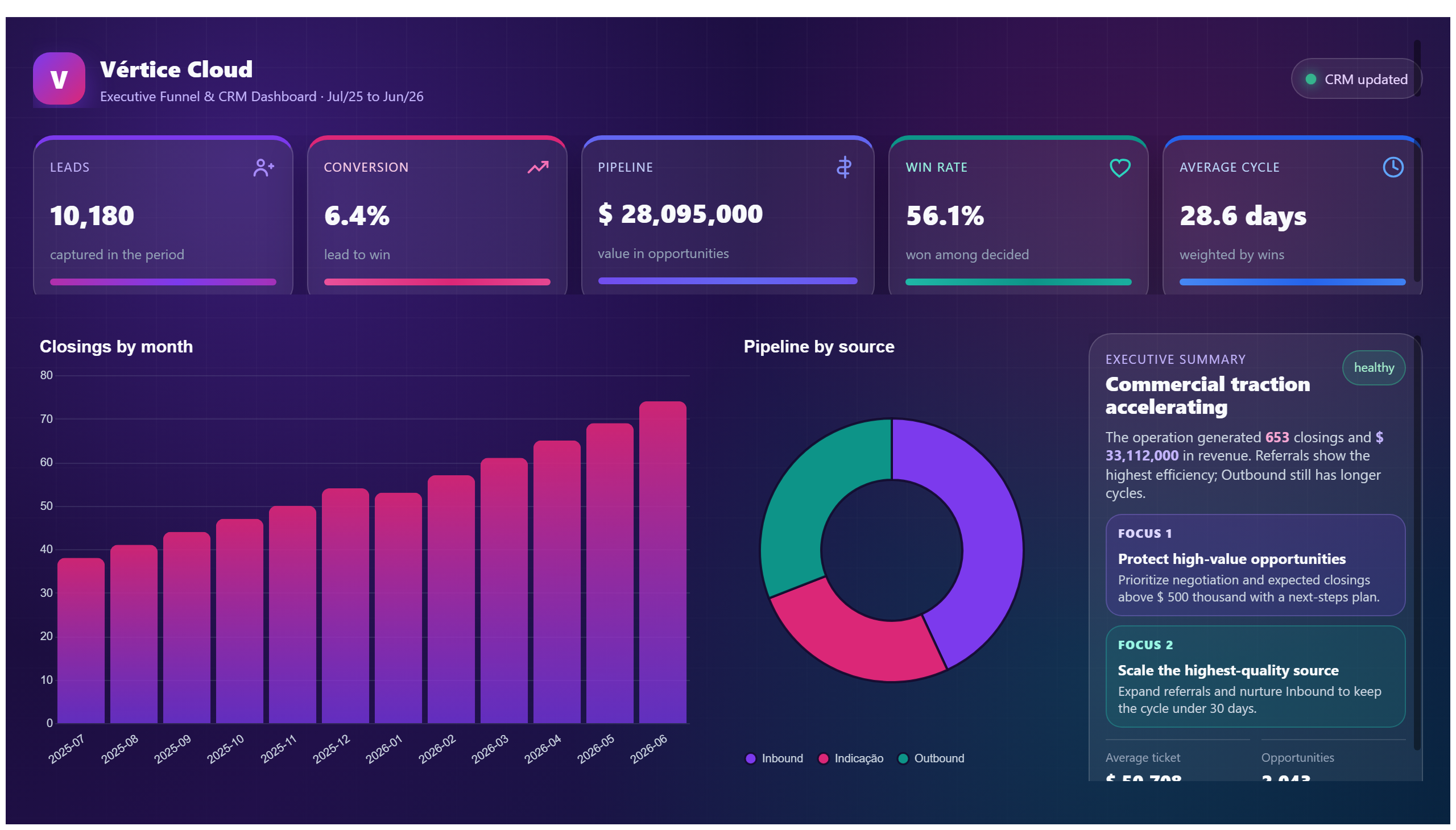Click the 2025-07 closings bar
The image size is (1456, 830).
81,641
